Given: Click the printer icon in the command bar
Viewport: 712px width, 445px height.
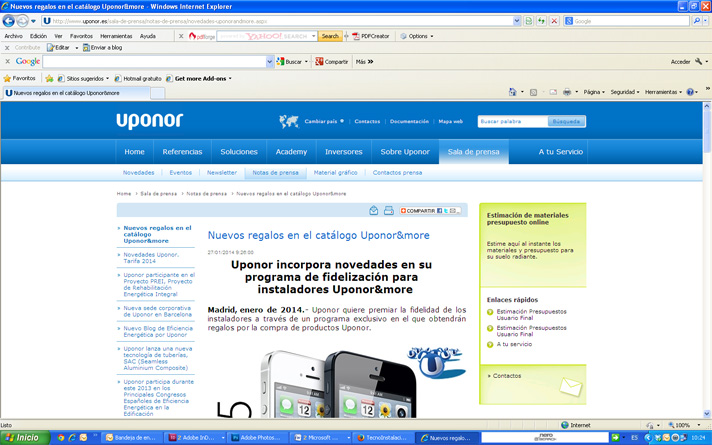Looking at the screenshot, I should pyautogui.click(x=567, y=92).
